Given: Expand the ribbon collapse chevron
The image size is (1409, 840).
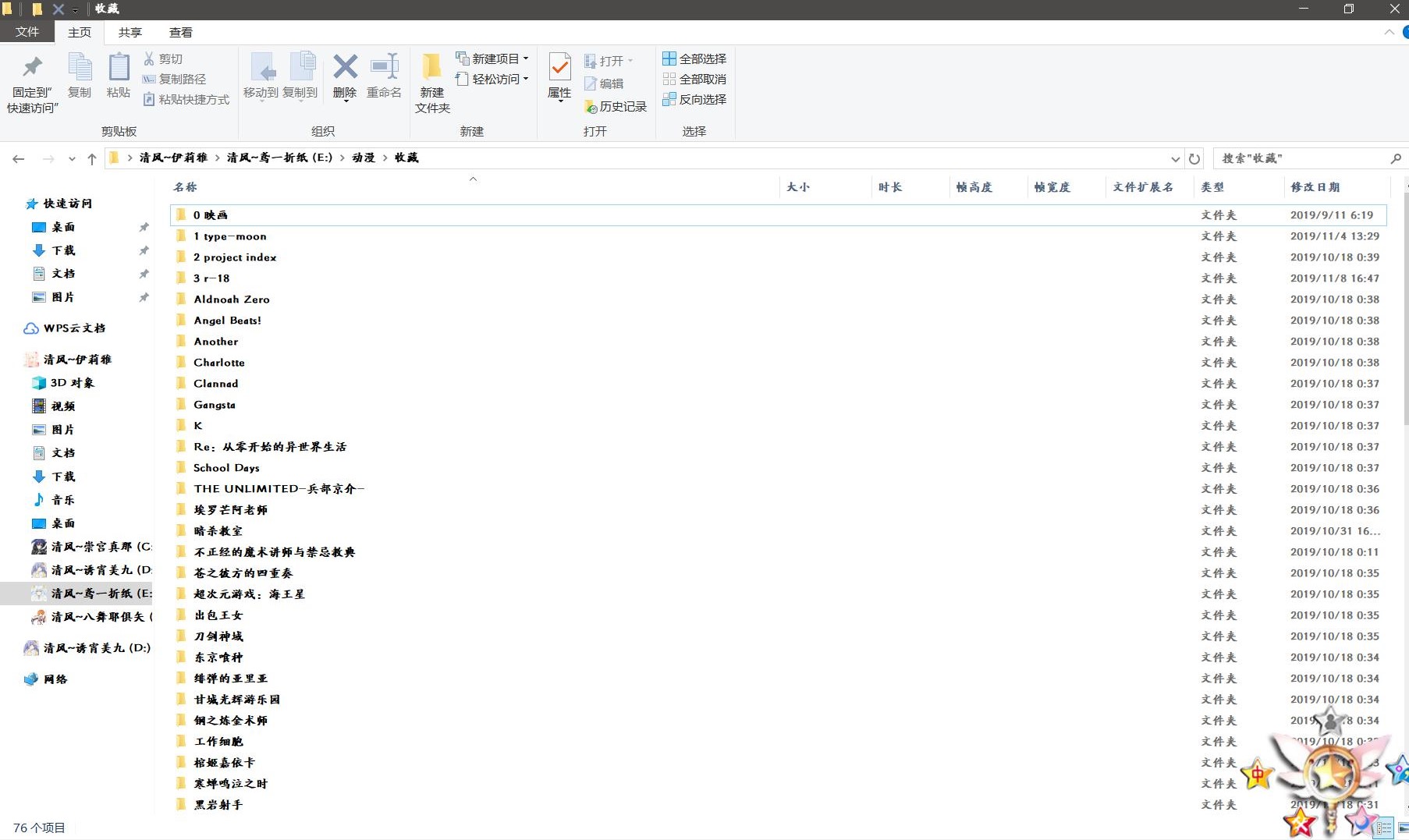Looking at the screenshot, I should 1389,32.
